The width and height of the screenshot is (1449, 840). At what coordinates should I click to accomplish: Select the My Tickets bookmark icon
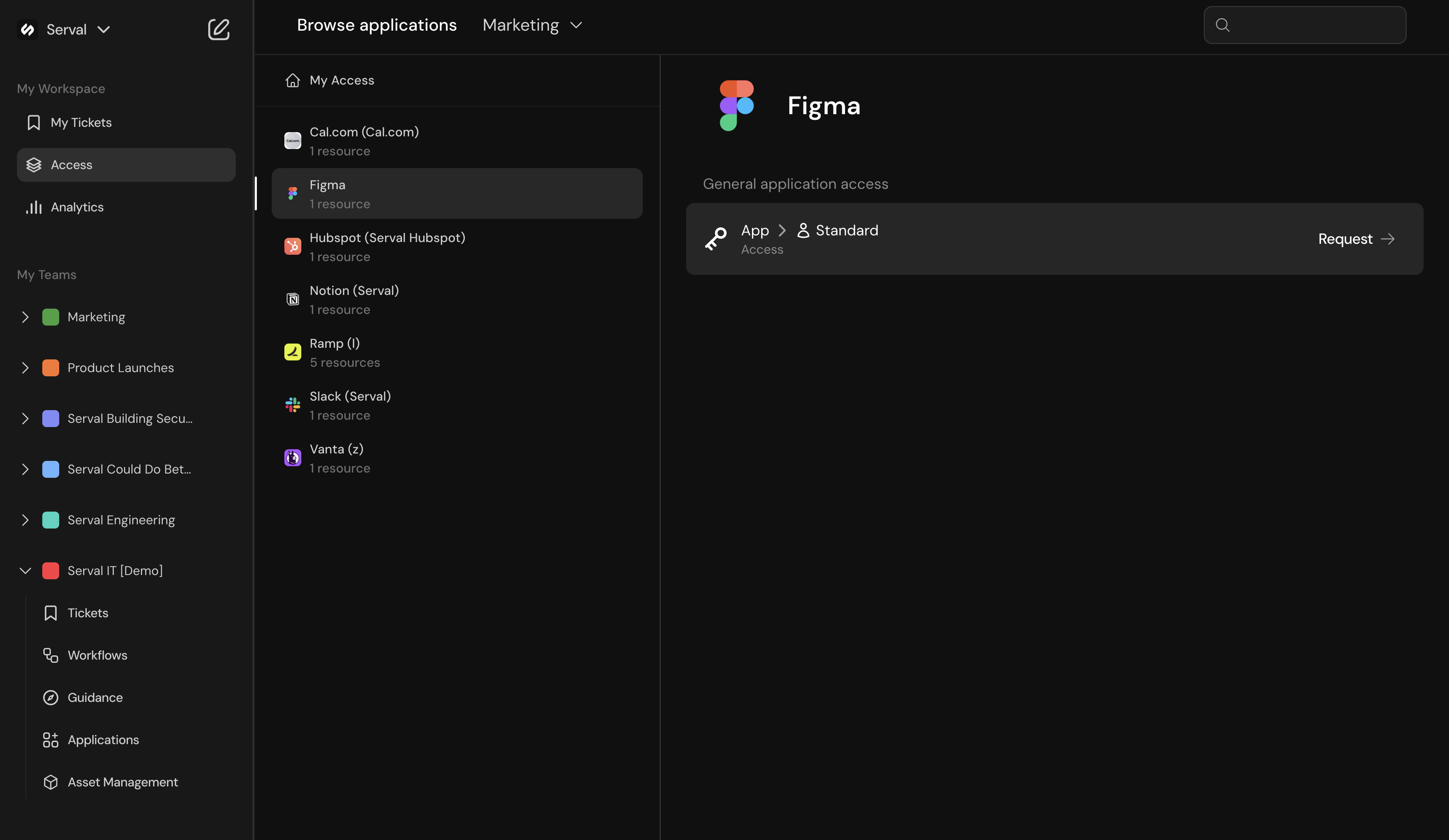tap(33, 122)
